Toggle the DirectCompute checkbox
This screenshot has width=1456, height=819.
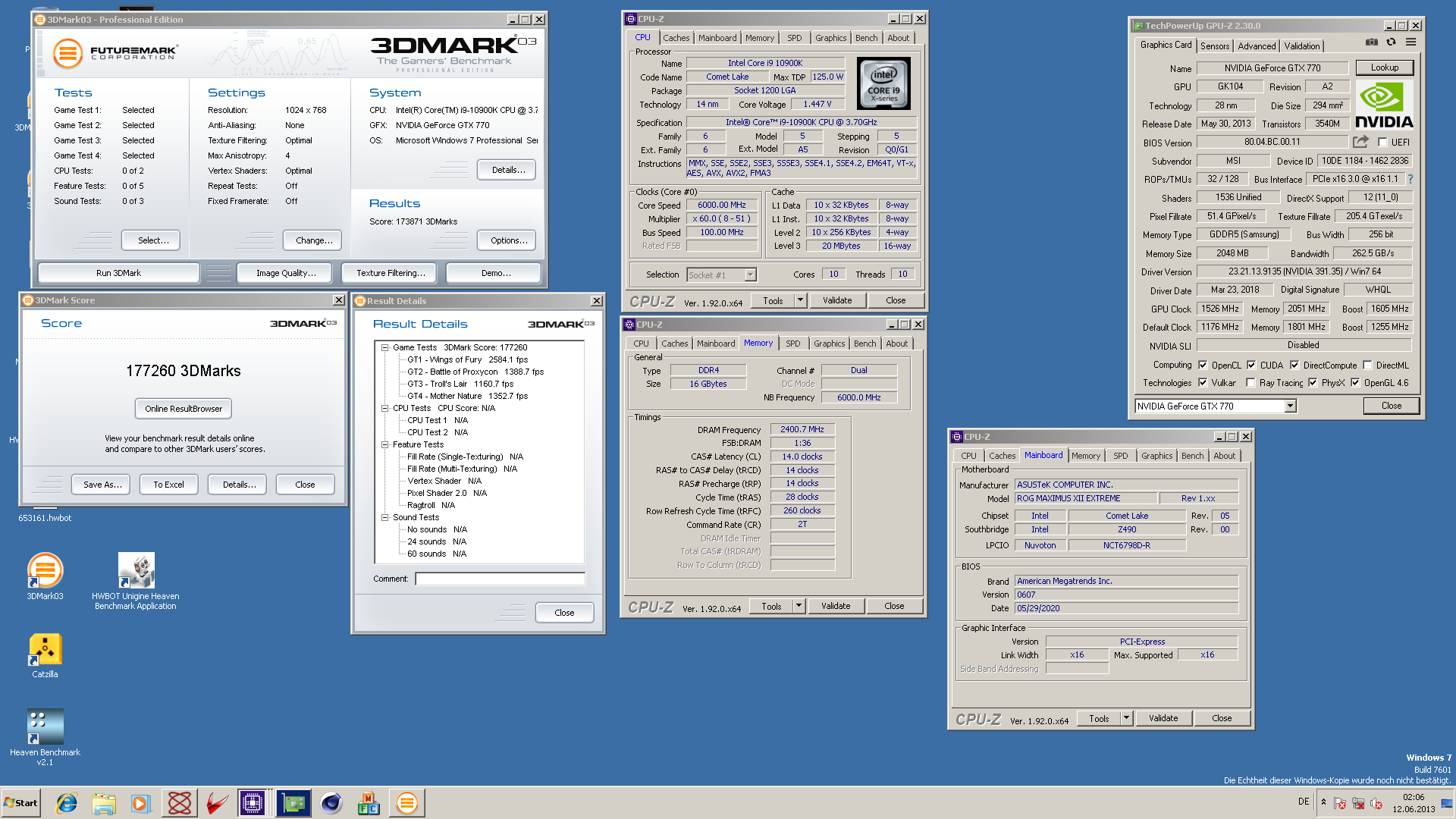click(x=1294, y=365)
